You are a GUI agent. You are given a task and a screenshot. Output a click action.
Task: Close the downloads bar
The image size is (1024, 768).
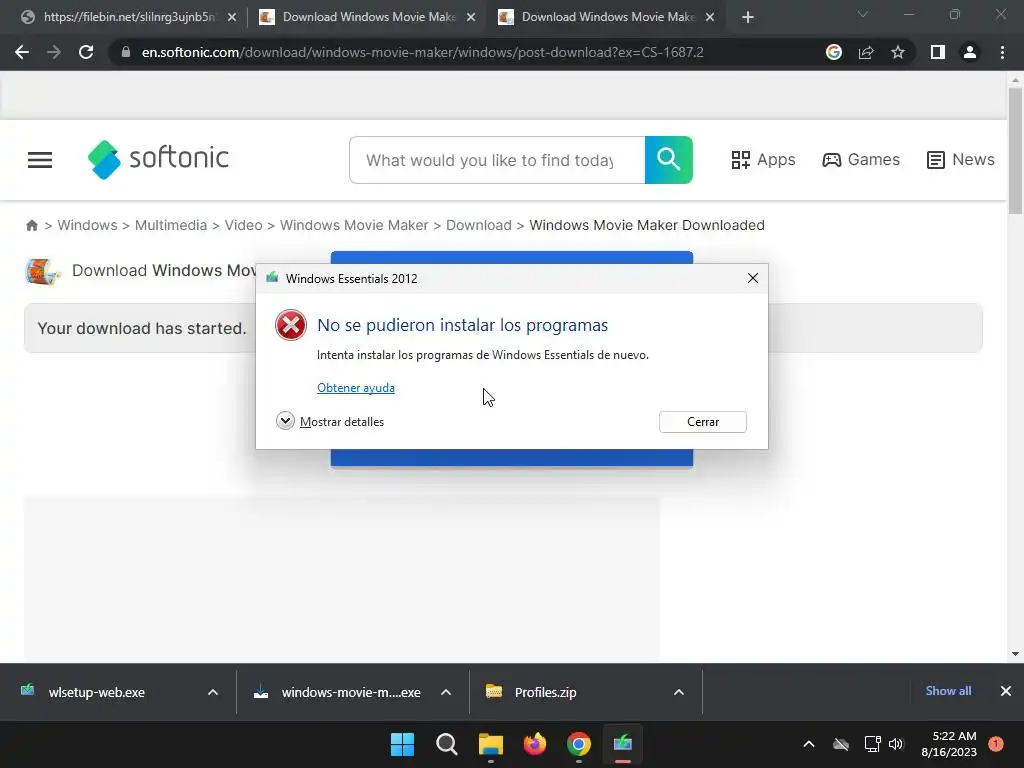point(1006,691)
